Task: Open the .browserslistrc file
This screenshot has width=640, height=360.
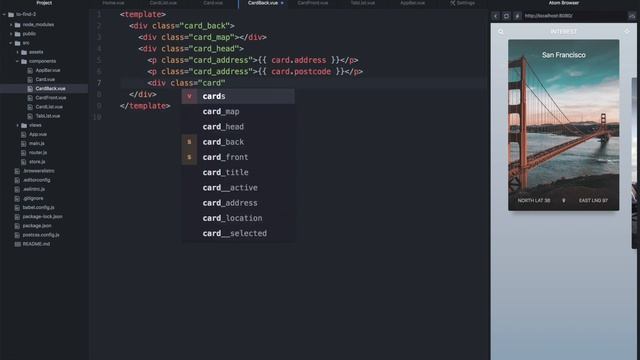Action: (x=38, y=171)
